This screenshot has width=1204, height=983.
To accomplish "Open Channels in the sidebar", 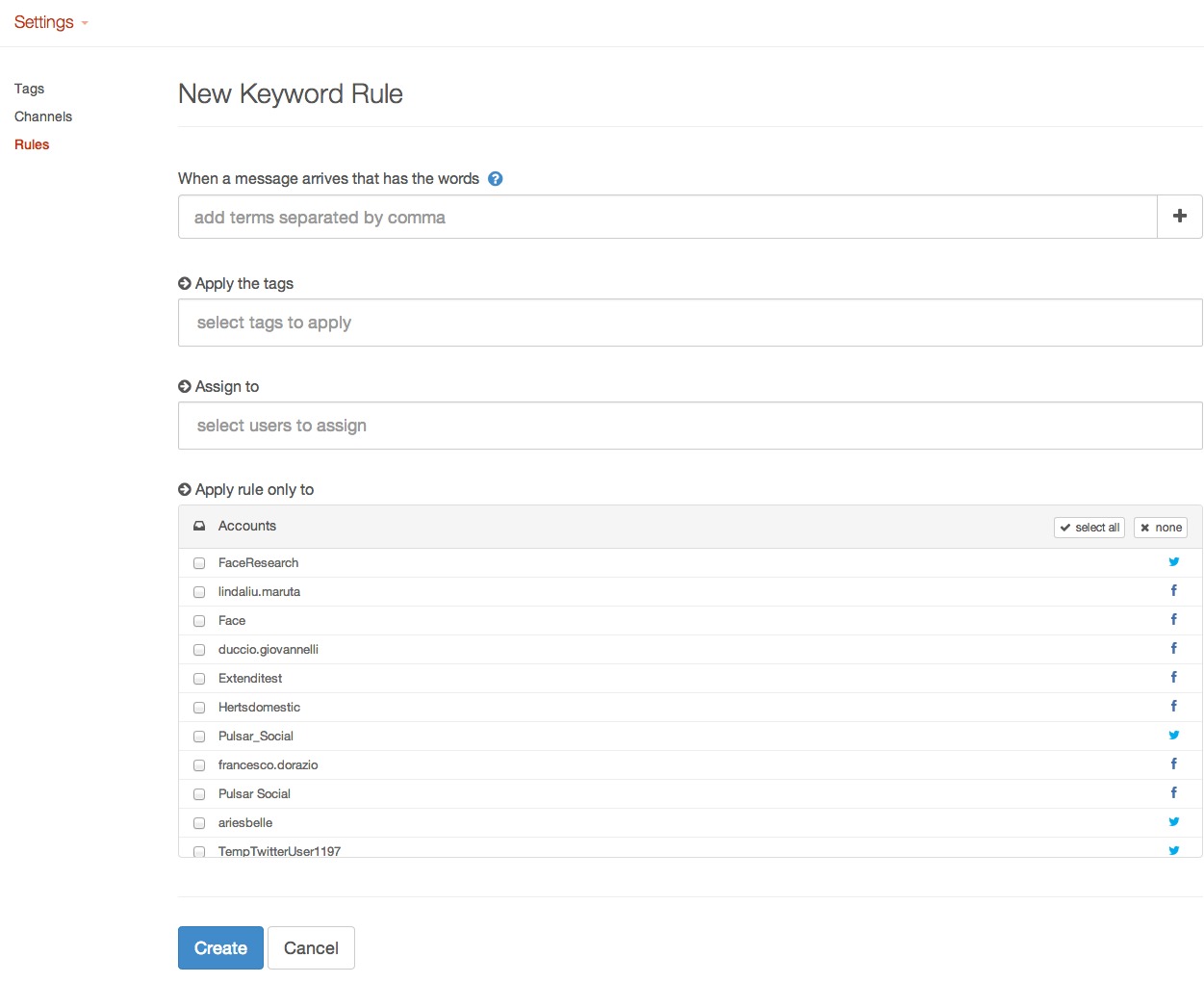I will click(x=43, y=116).
